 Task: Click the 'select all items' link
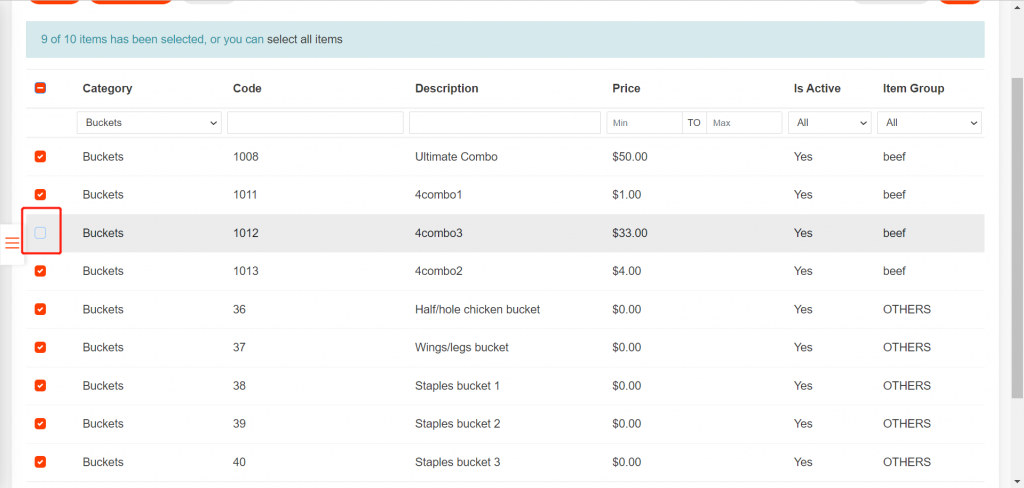tap(304, 40)
